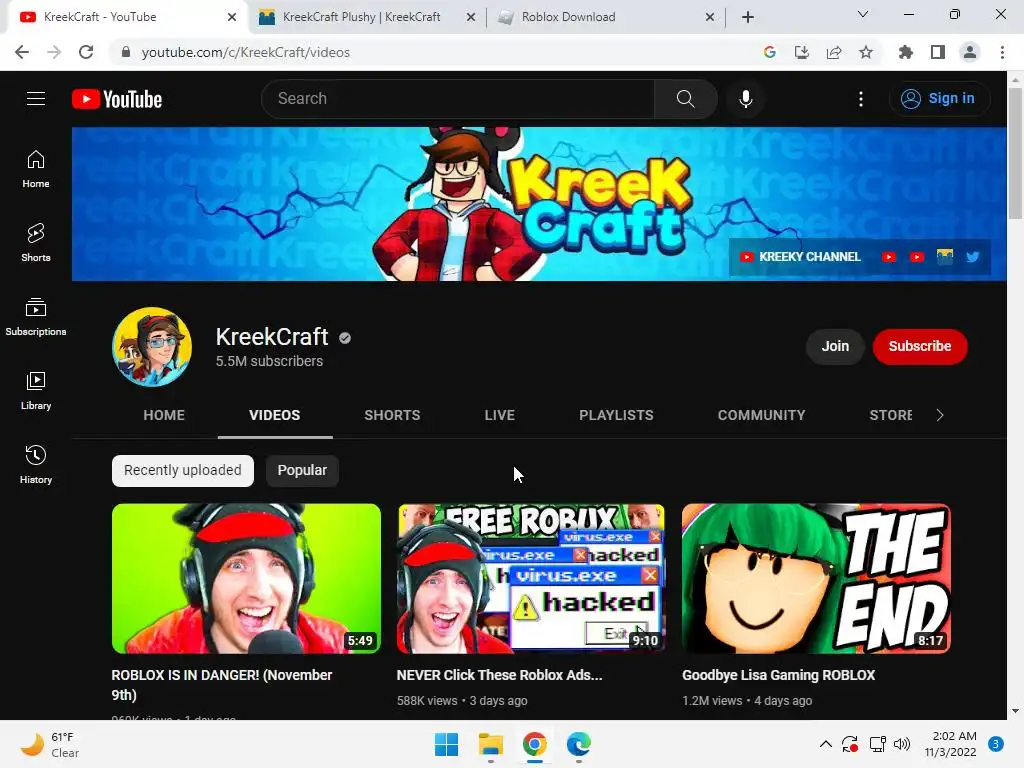This screenshot has width=1024, height=768.
Task: Click the Twitter icon in banner
Action: pos(972,257)
